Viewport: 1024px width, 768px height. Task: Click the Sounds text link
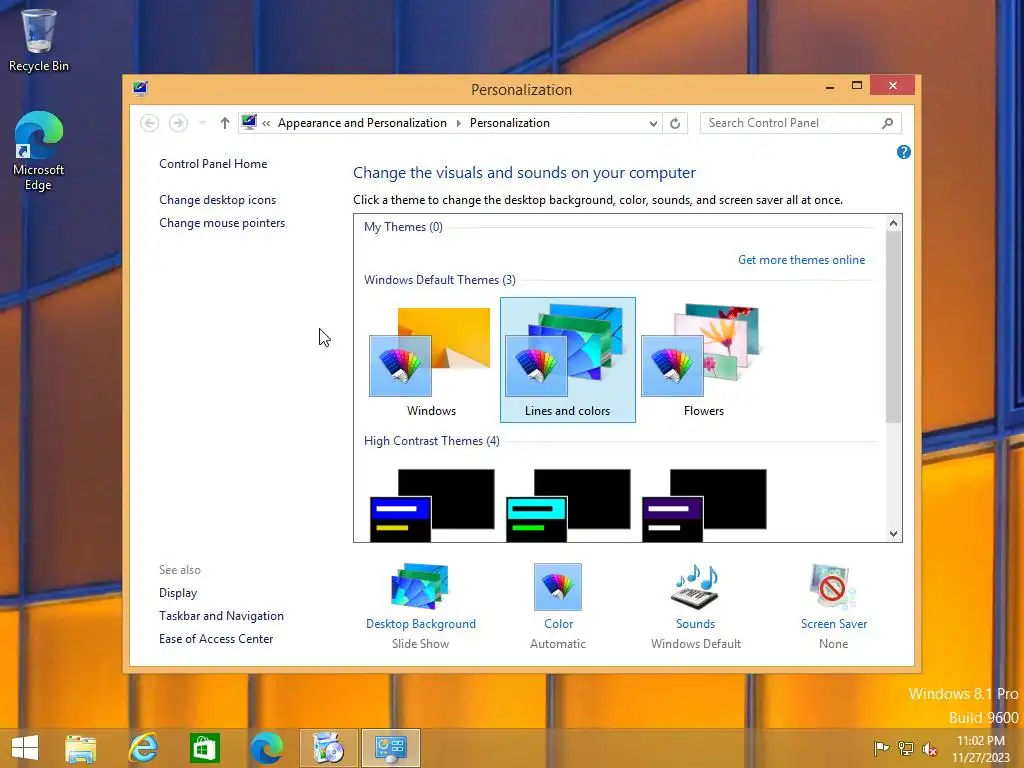(696, 624)
